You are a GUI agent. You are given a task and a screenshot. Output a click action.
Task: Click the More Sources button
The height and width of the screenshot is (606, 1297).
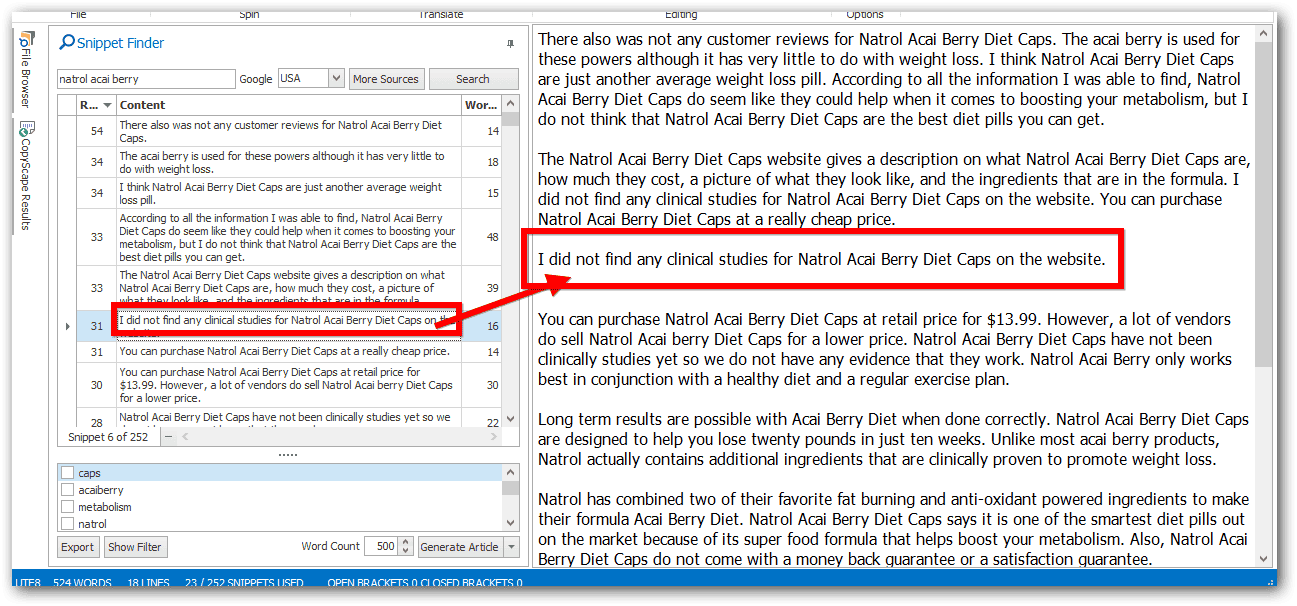pos(386,79)
